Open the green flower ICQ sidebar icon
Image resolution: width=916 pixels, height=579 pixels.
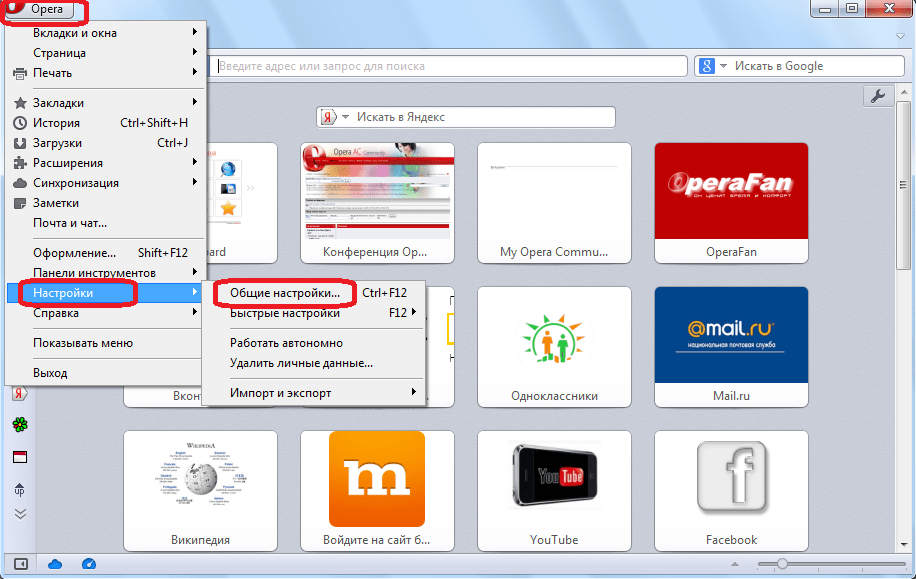click(20, 425)
